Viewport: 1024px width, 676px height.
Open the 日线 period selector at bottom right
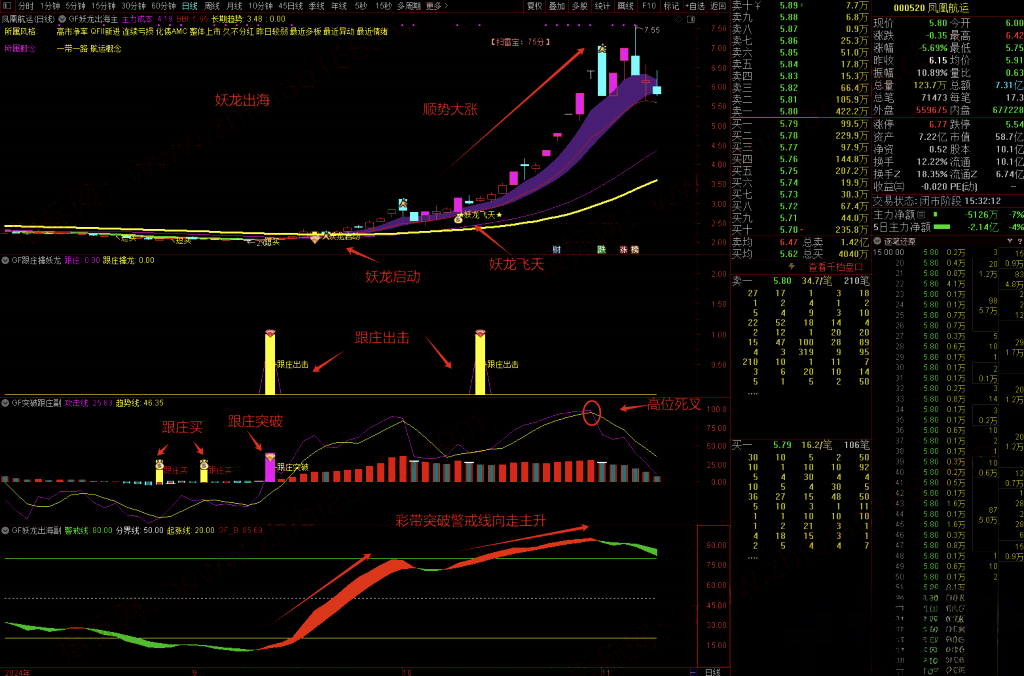[712, 671]
